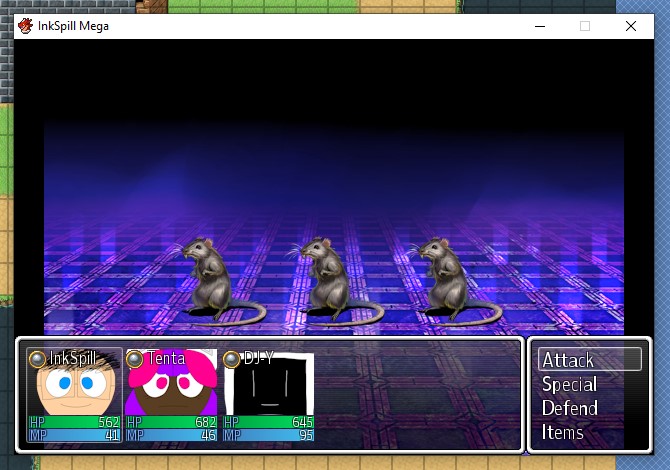Viewport: 670px width, 470px height.
Task: Target the leftmost rat enemy
Action: click(210, 277)
